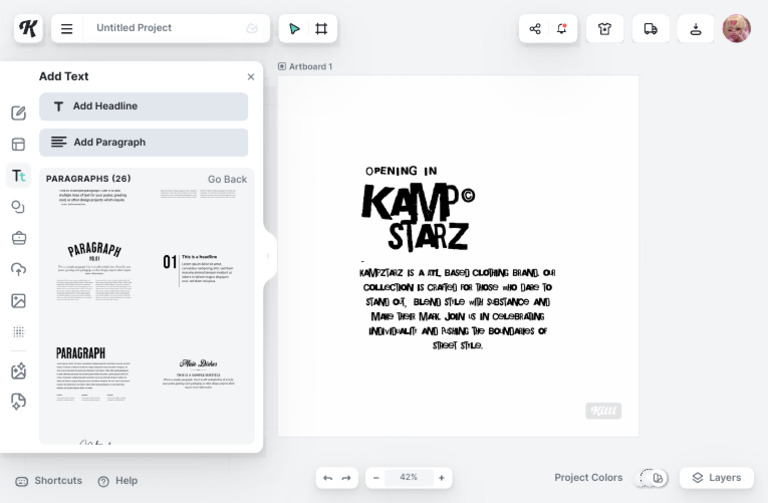Choose the arched PARAGRAPH template thumbnail

click(94, 271)
